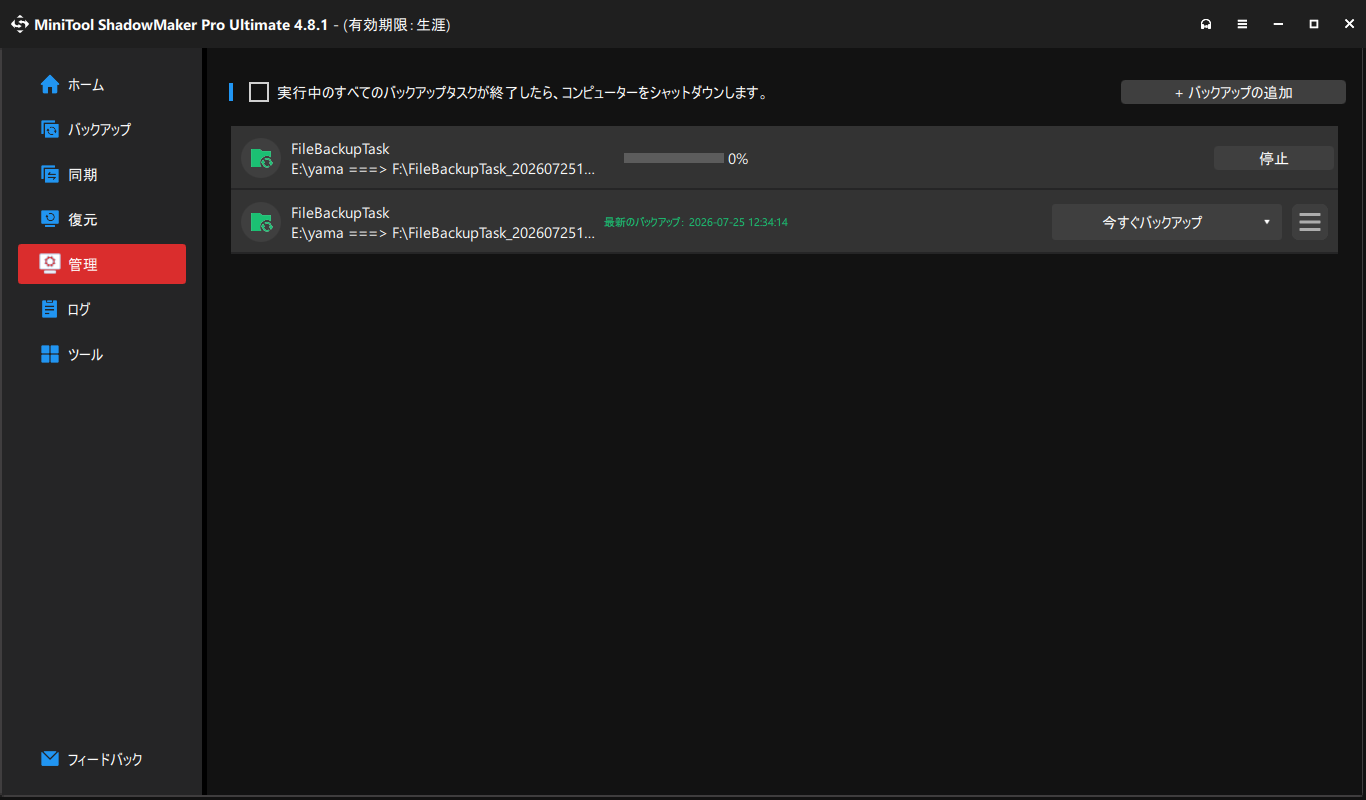Select the FileBackupTask name in the completed row
The width and height of the screenshot is (1366, 800).
[x=340, y=212]
